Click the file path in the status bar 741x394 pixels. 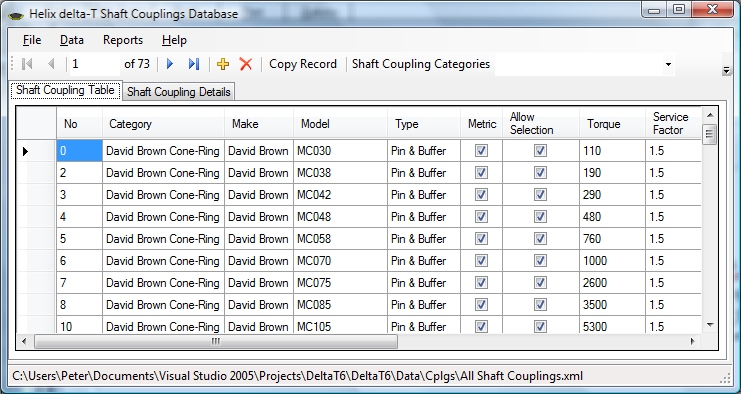[298, 376]
